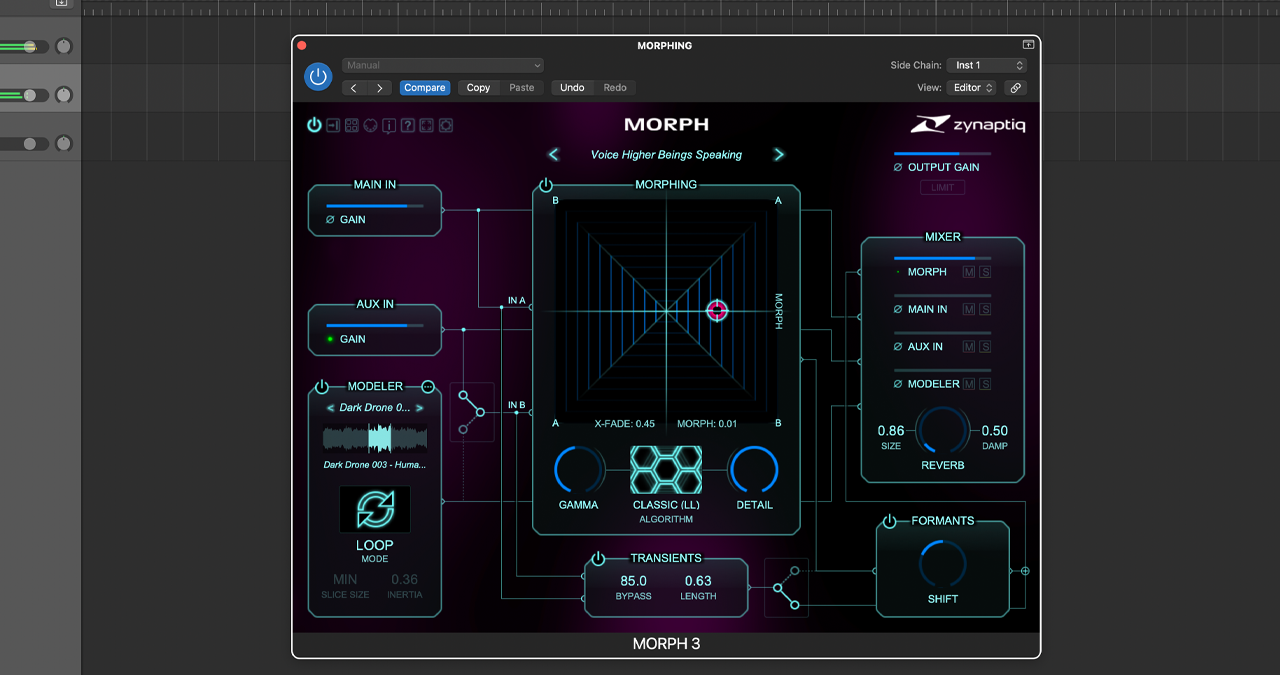1280x675 pixels.
Task: Click the link chain icon in header
Action: 1015,87
